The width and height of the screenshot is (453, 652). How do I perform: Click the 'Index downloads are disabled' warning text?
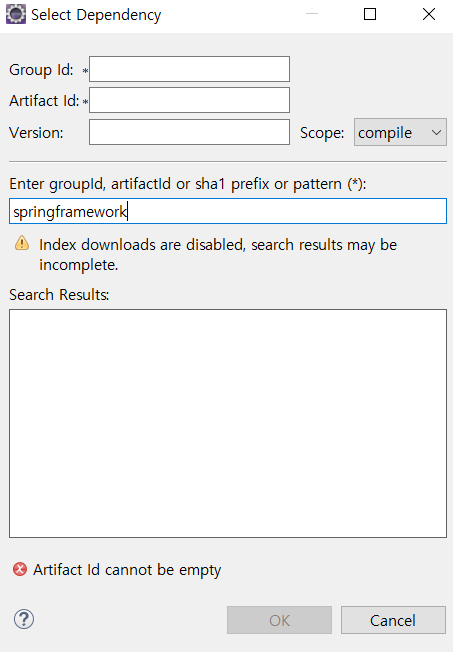pyautogui.click(x=218, y=254)
